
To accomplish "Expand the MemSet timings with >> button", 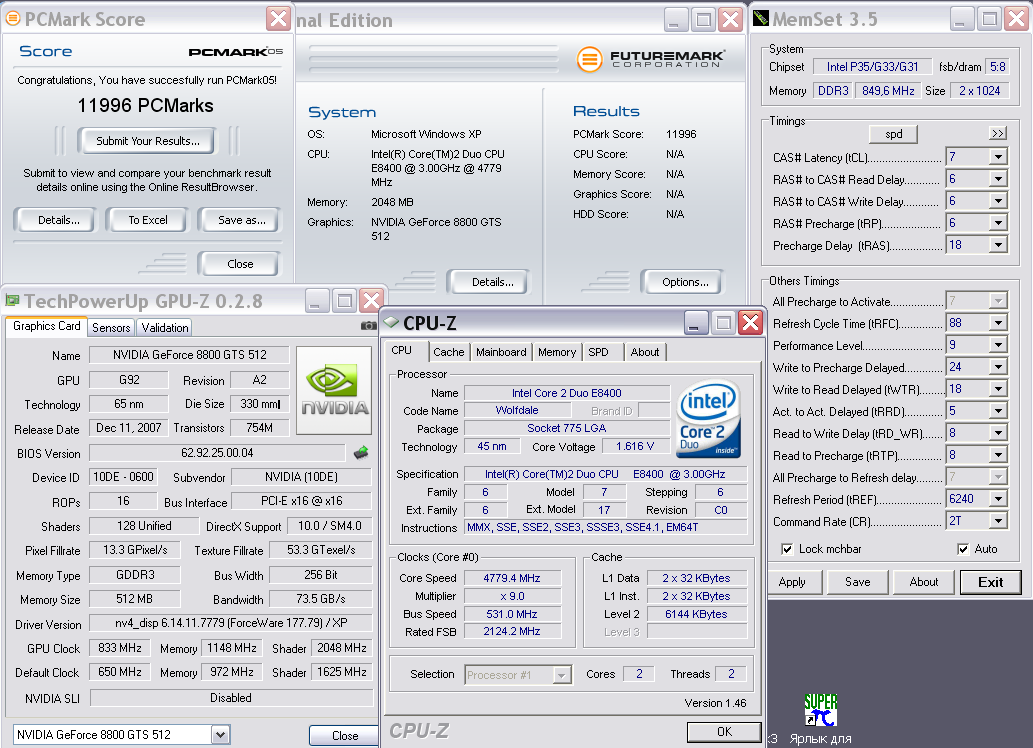I will click(x=998, y=134).
